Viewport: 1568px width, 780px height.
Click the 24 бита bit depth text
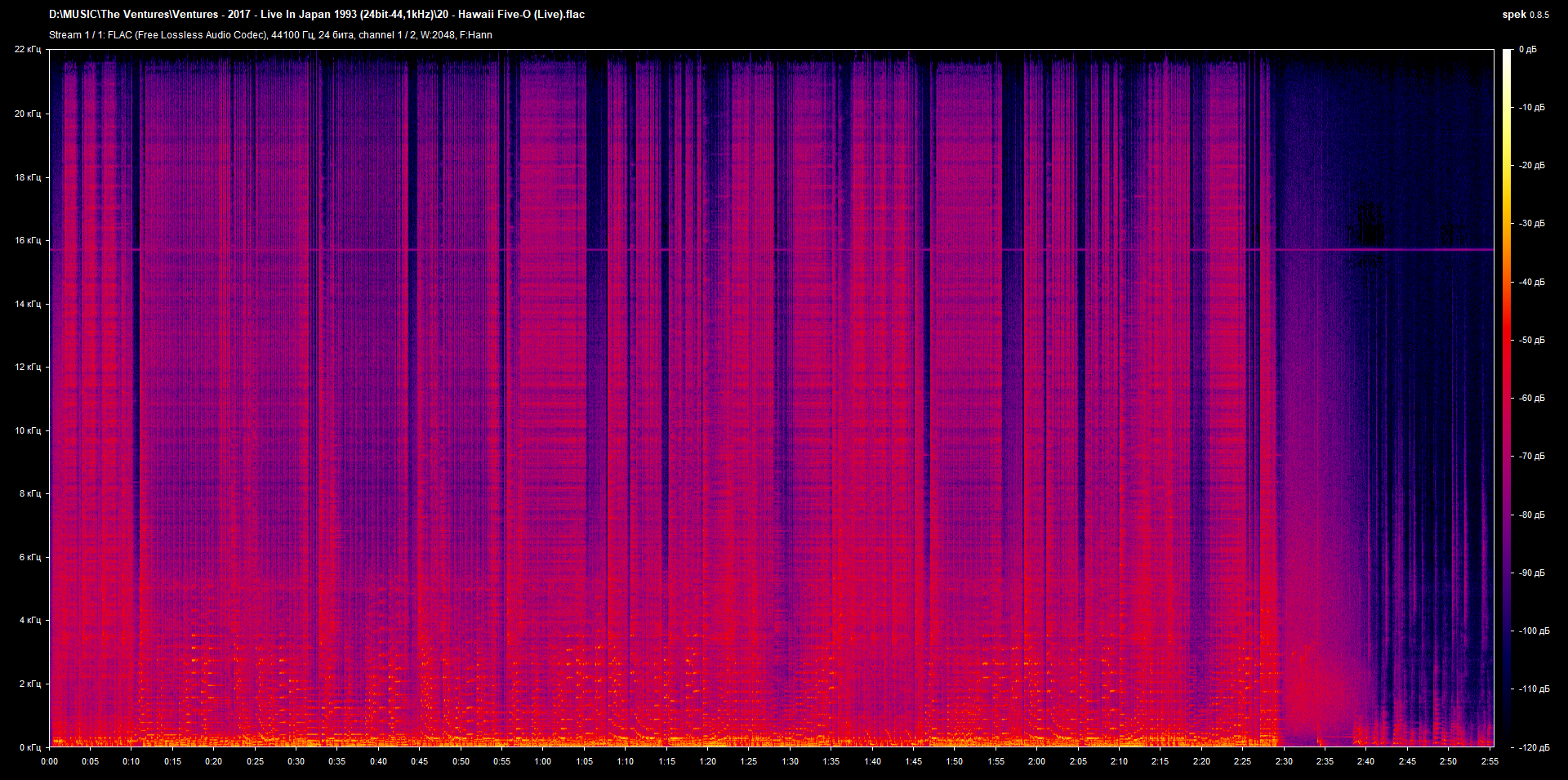(x=335, y=35)
